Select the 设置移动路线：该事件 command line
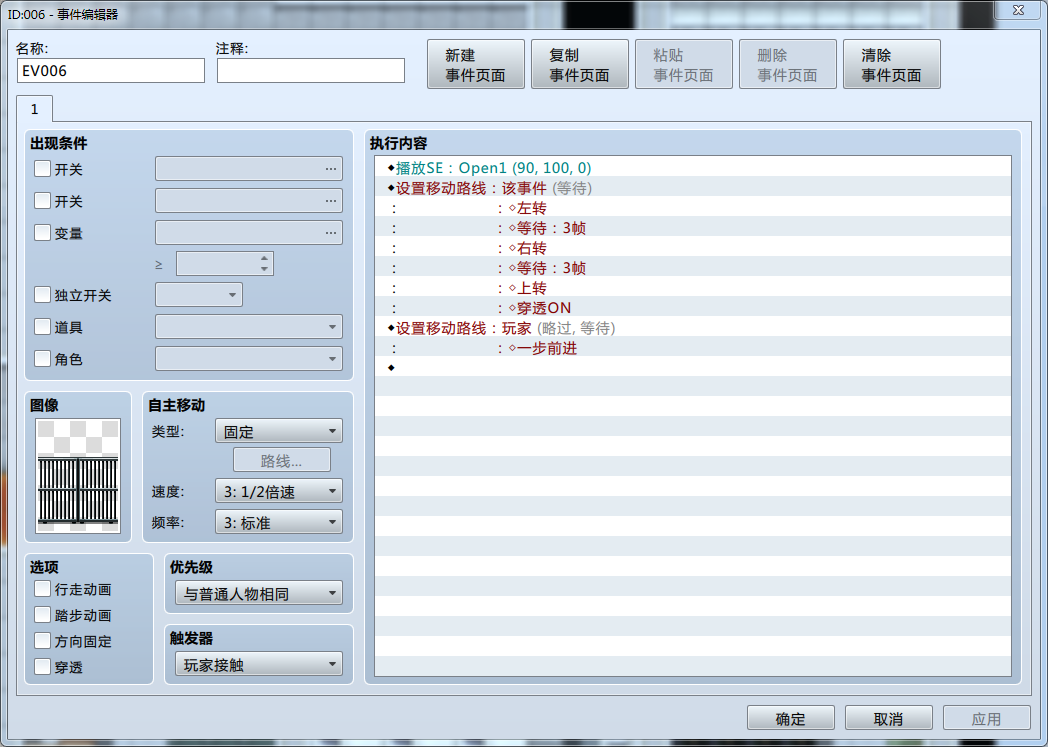The image size is (1048, 747). (x=692, y=188)
